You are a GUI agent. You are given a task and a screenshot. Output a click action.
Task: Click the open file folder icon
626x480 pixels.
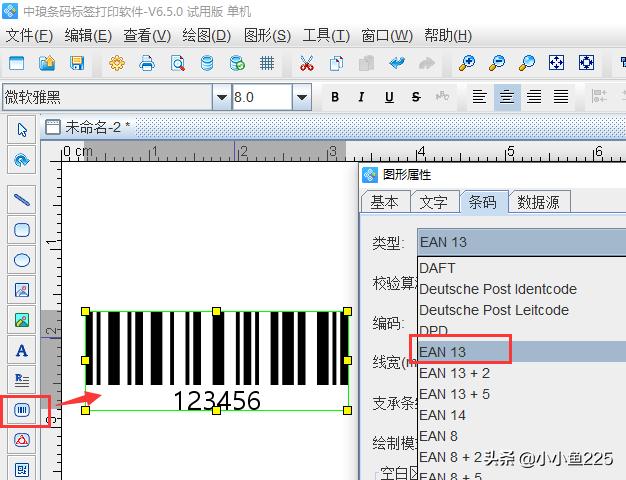[47, 63]
